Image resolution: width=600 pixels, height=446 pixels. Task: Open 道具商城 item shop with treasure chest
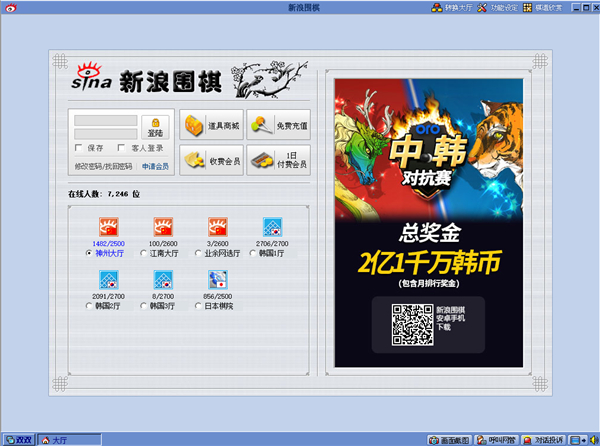212,125
